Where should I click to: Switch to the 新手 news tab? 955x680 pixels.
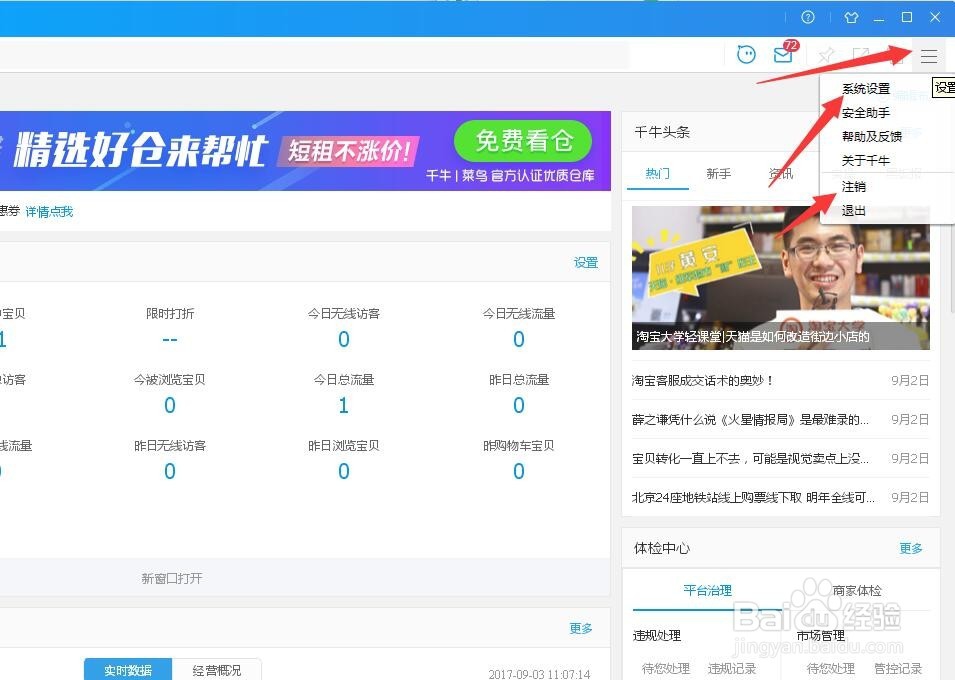(x=719, y=174)
